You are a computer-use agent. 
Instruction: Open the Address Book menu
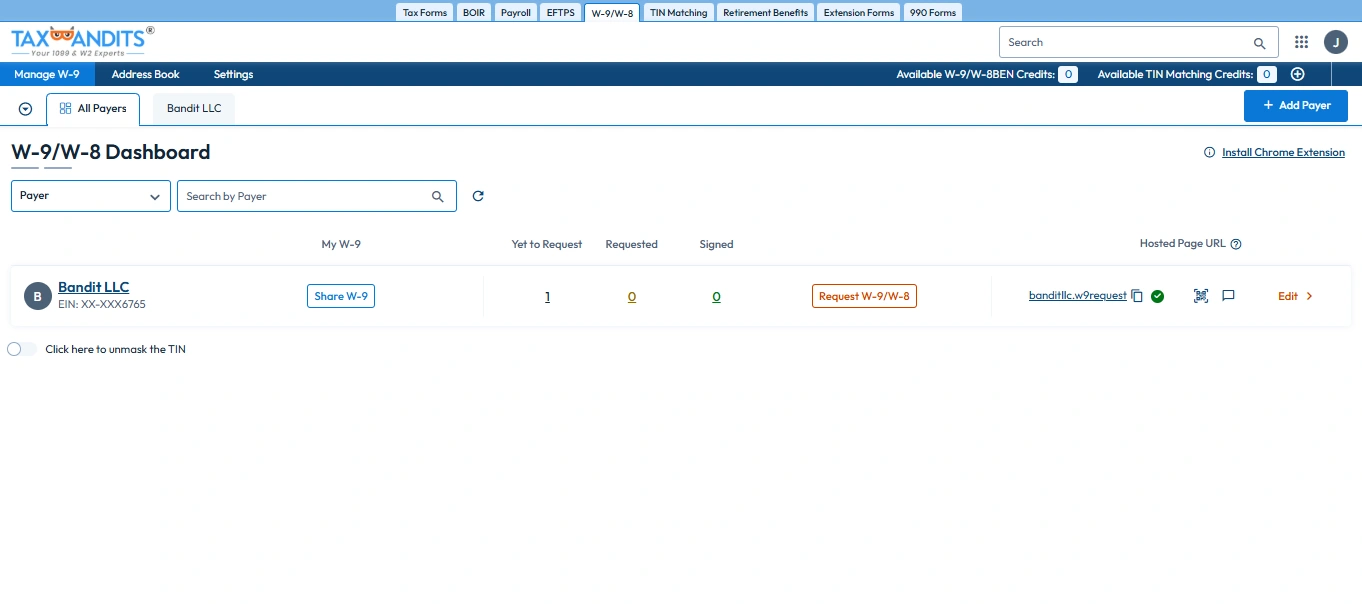coord(146,74)
